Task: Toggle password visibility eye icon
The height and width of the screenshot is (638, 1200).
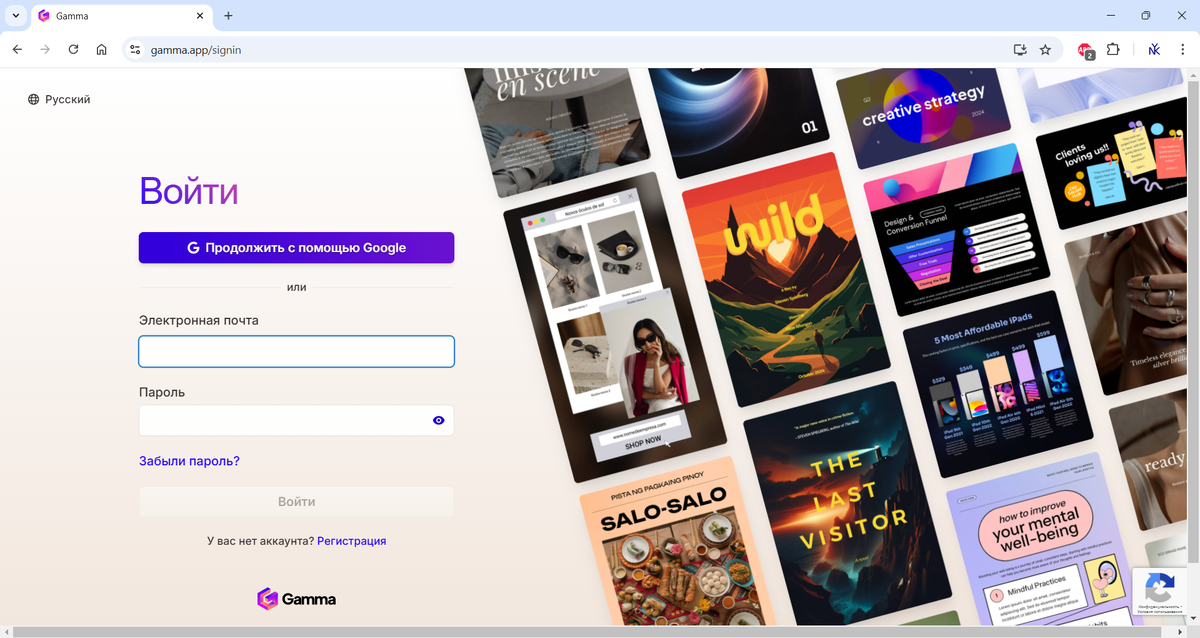Action: tap(438, 420)
